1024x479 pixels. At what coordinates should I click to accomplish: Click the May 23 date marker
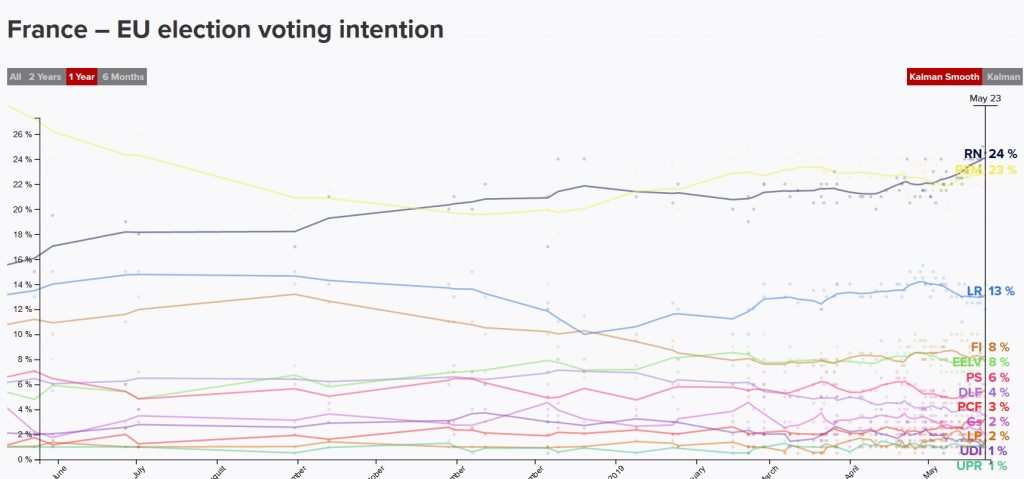(x=985, y=99)
